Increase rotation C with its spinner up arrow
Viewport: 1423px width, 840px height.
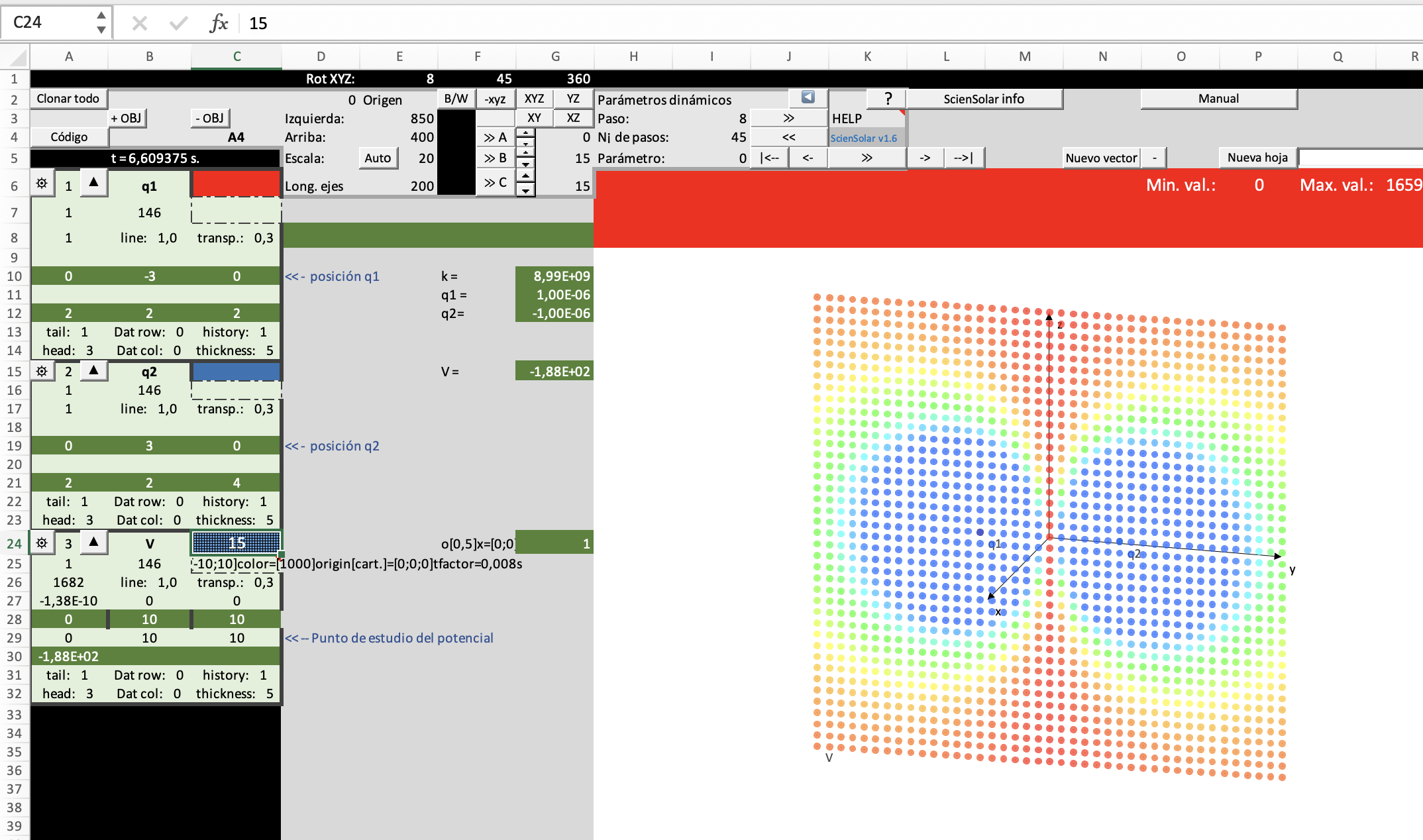pyautogui.click(x=525, y=175)
